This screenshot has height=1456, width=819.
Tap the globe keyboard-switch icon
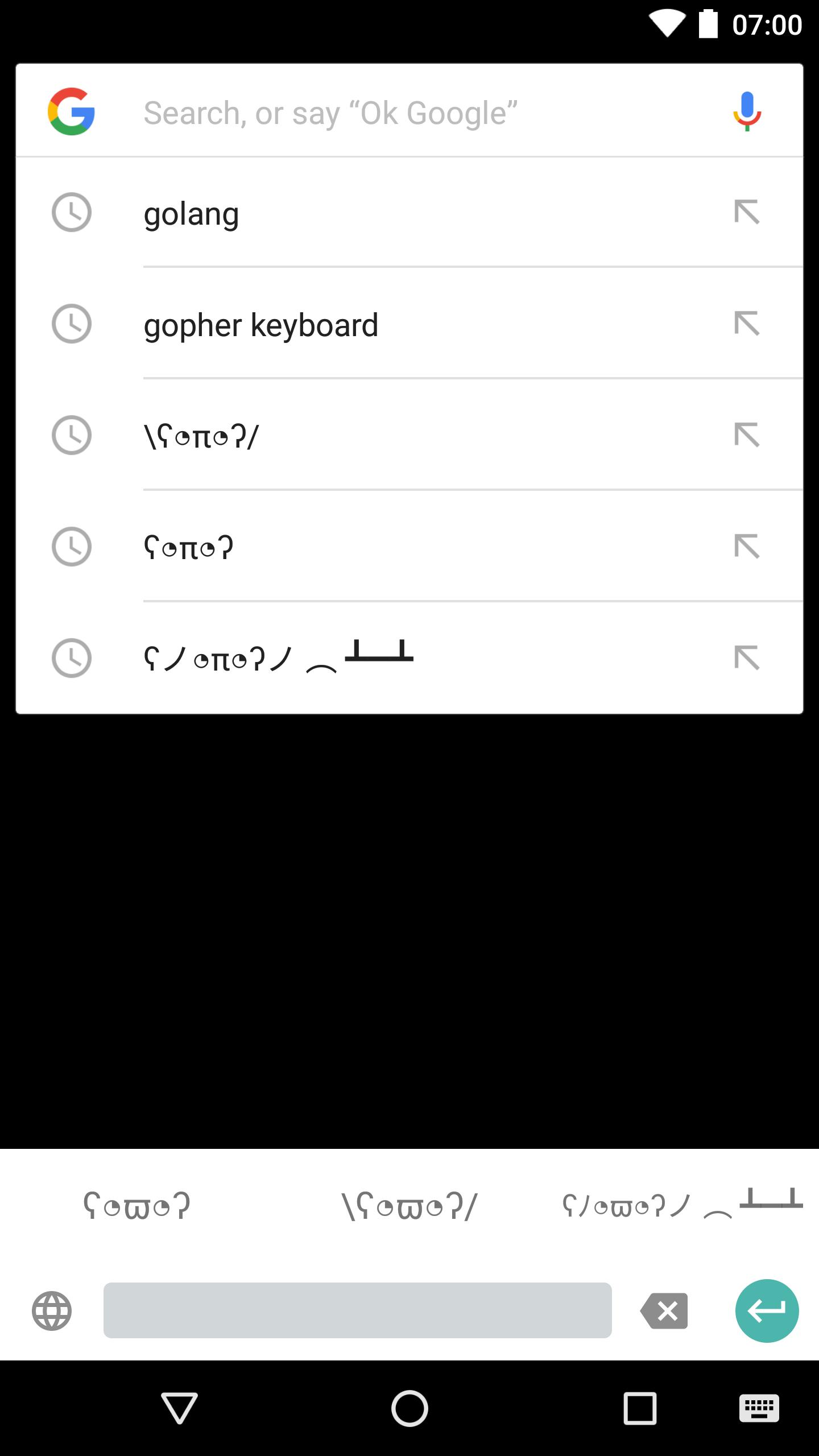coord(52,1311)
